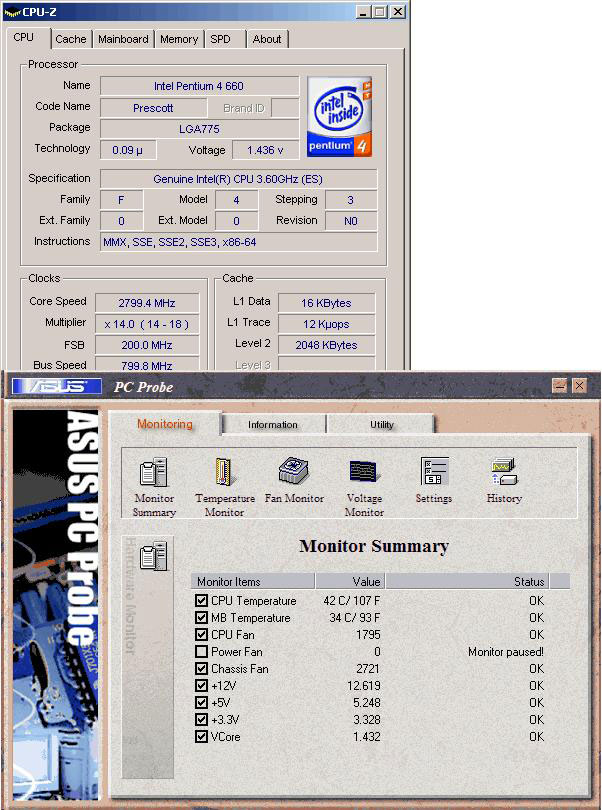602x810 pixels.
Task: Click the Multiplier value x 14.0 (14 - 18)
Action: coord(147,324)
